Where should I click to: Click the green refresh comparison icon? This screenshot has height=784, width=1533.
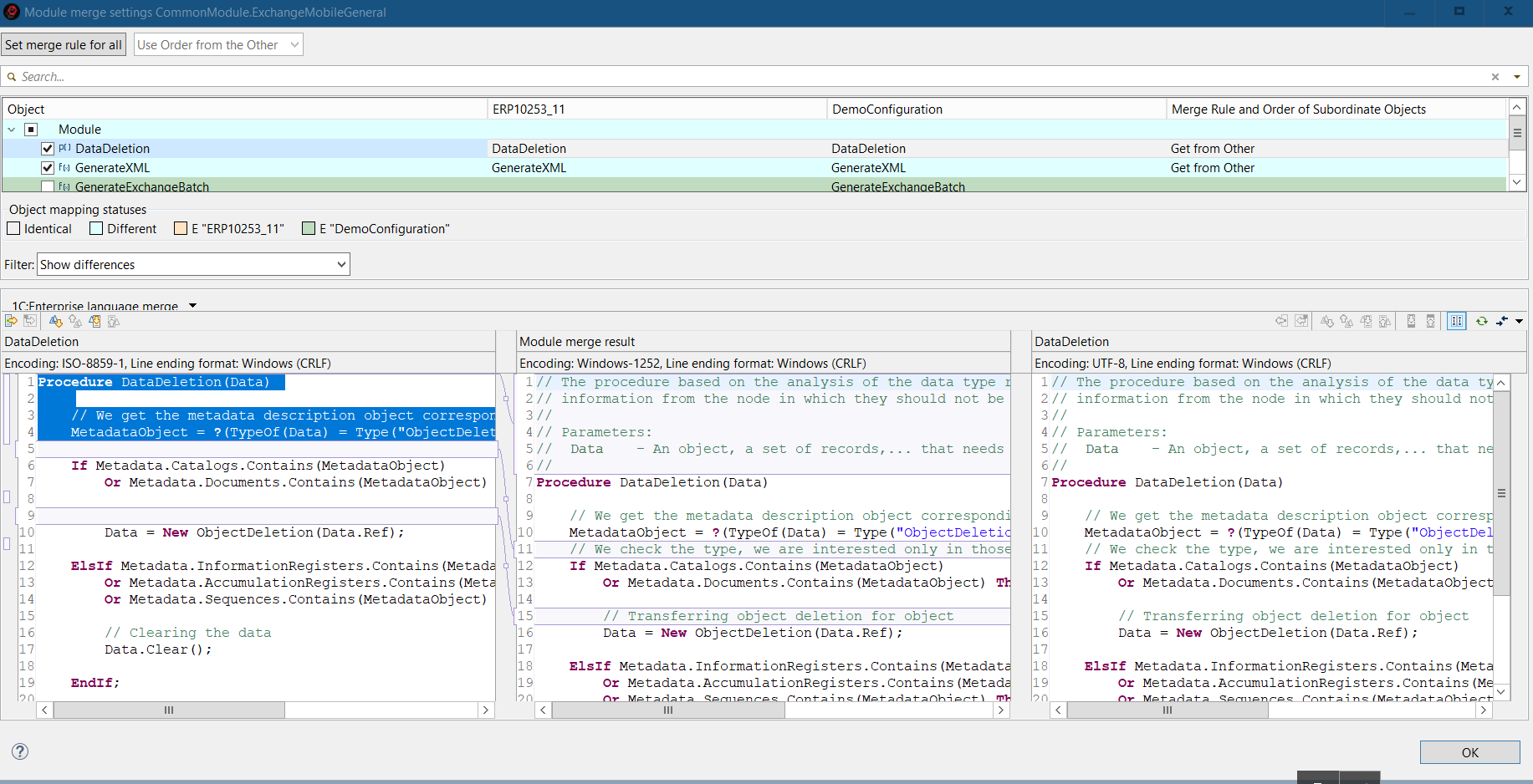1481,321
